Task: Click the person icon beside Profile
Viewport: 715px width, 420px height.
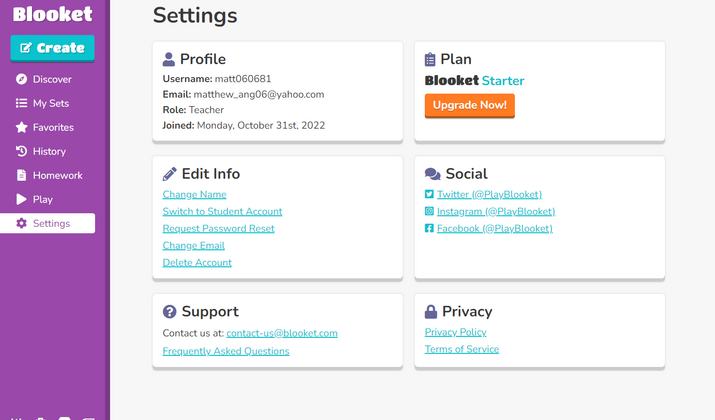Action: (169, 59)
